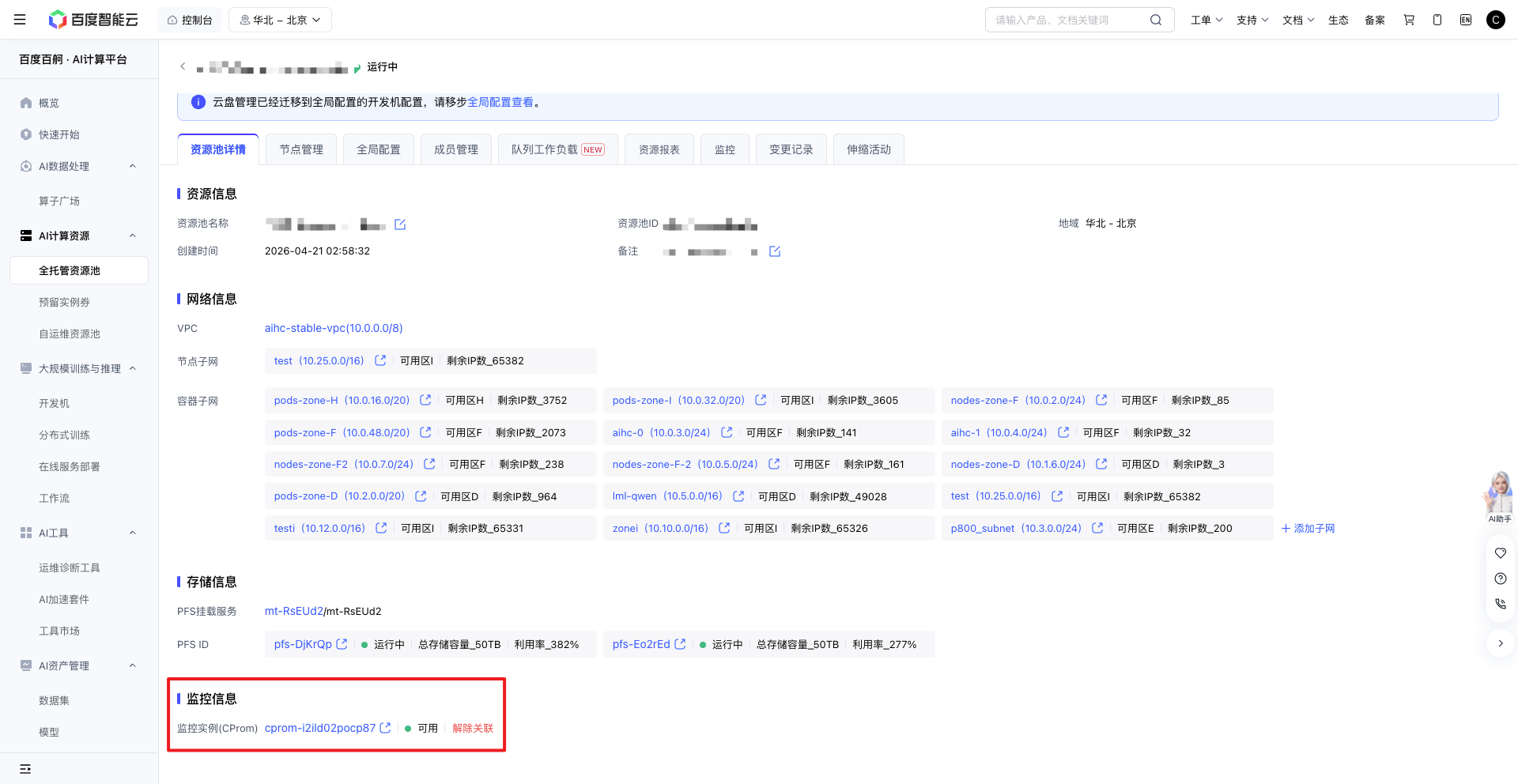Switch to the 监控 tab

[x=725, y=149]
